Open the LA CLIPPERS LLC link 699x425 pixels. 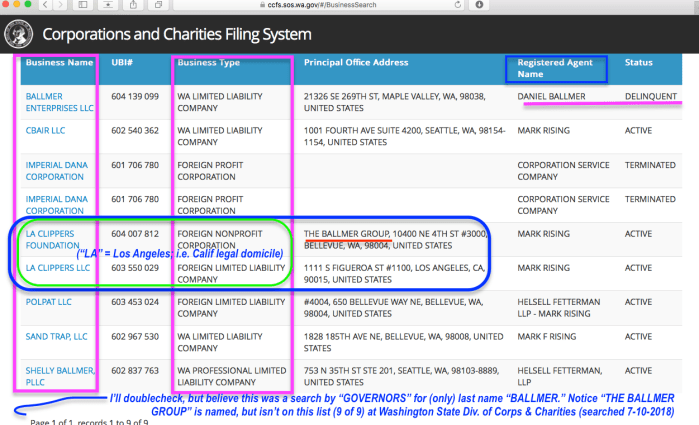[56, 268]
